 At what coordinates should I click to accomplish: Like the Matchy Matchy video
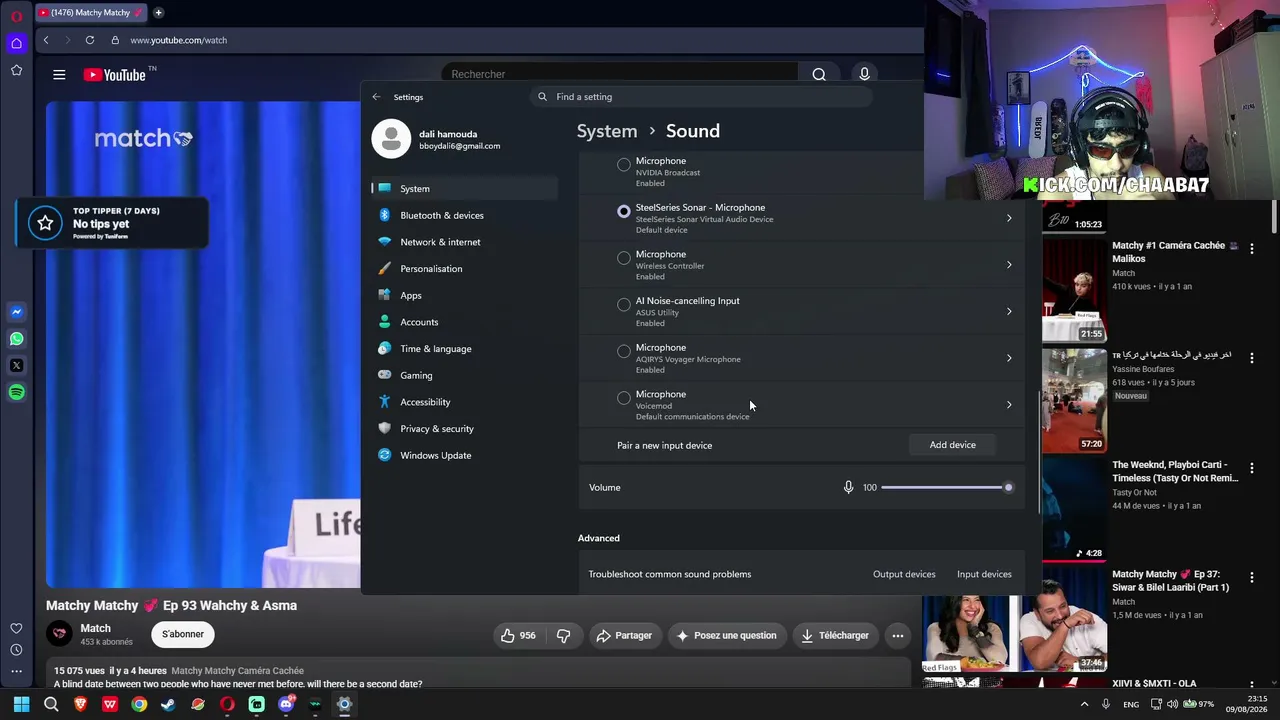tap(518, 635)
